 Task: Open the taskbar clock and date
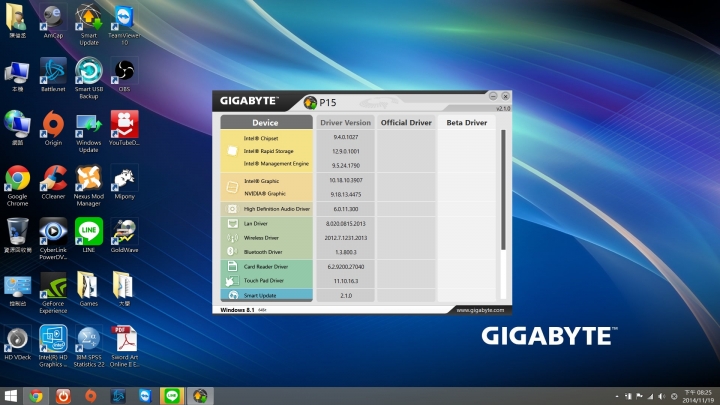[x=698, y=396]
